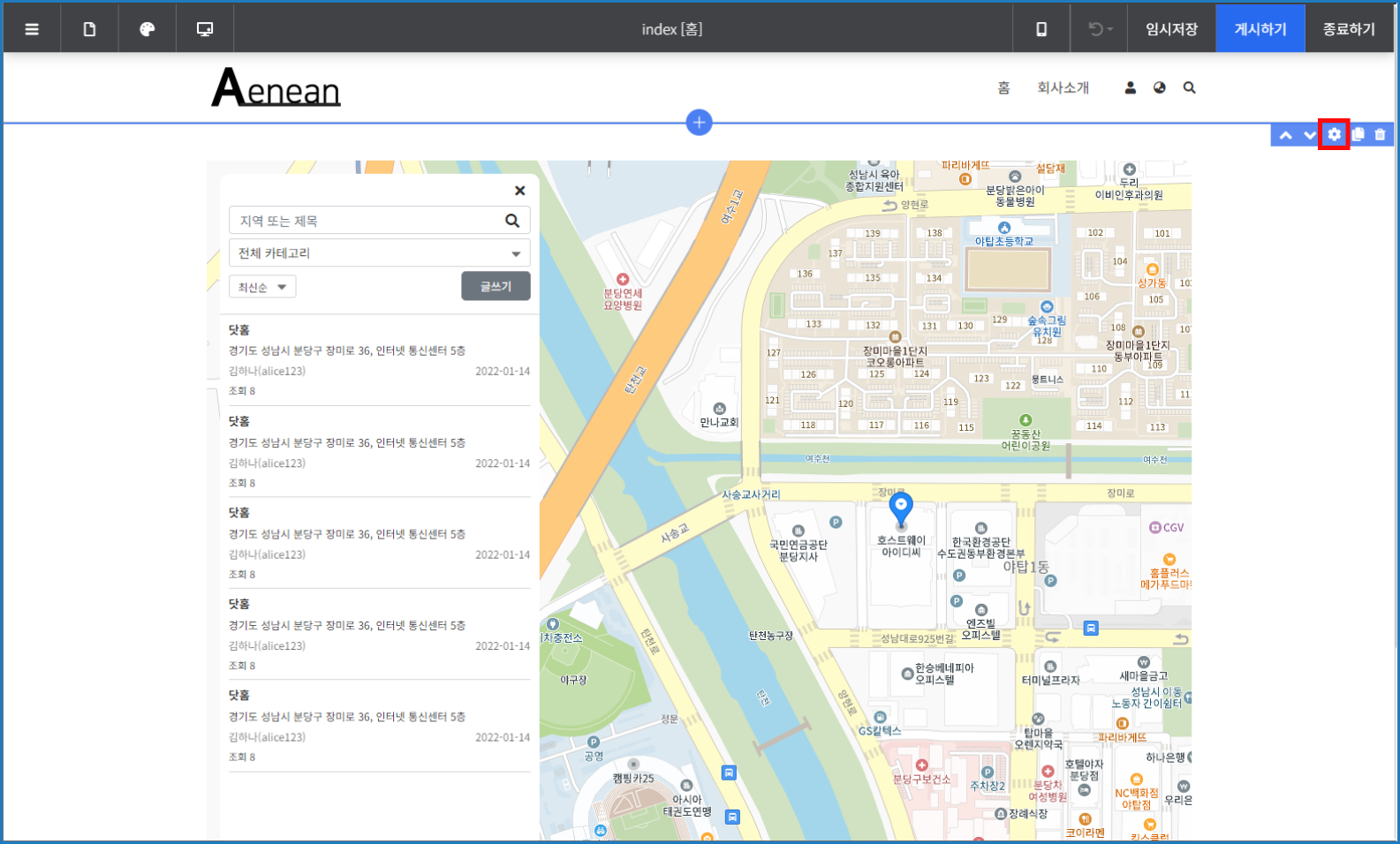Viewport: 1400px width, 844px height.
Task: Click the 지역 또는 제목 search field
Action: pyautogui.click(x=367, y=221)
